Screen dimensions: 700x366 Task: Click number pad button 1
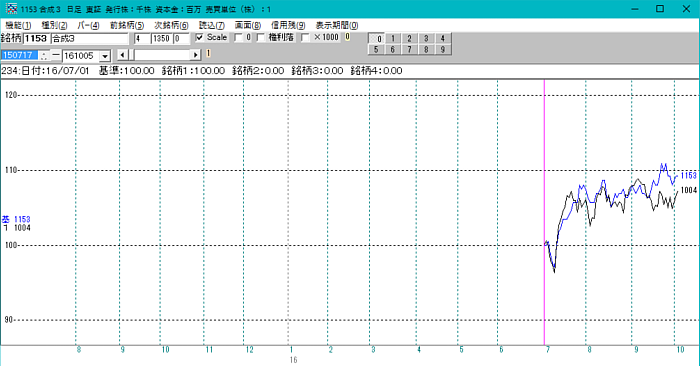click(x=392, y=38)
